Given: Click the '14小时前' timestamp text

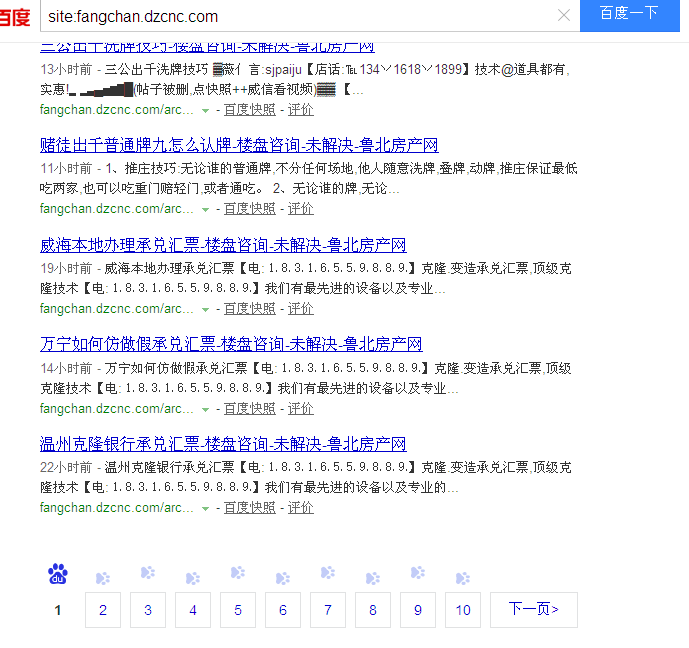Looking at the screenshot, I should [x=66, y=368].
